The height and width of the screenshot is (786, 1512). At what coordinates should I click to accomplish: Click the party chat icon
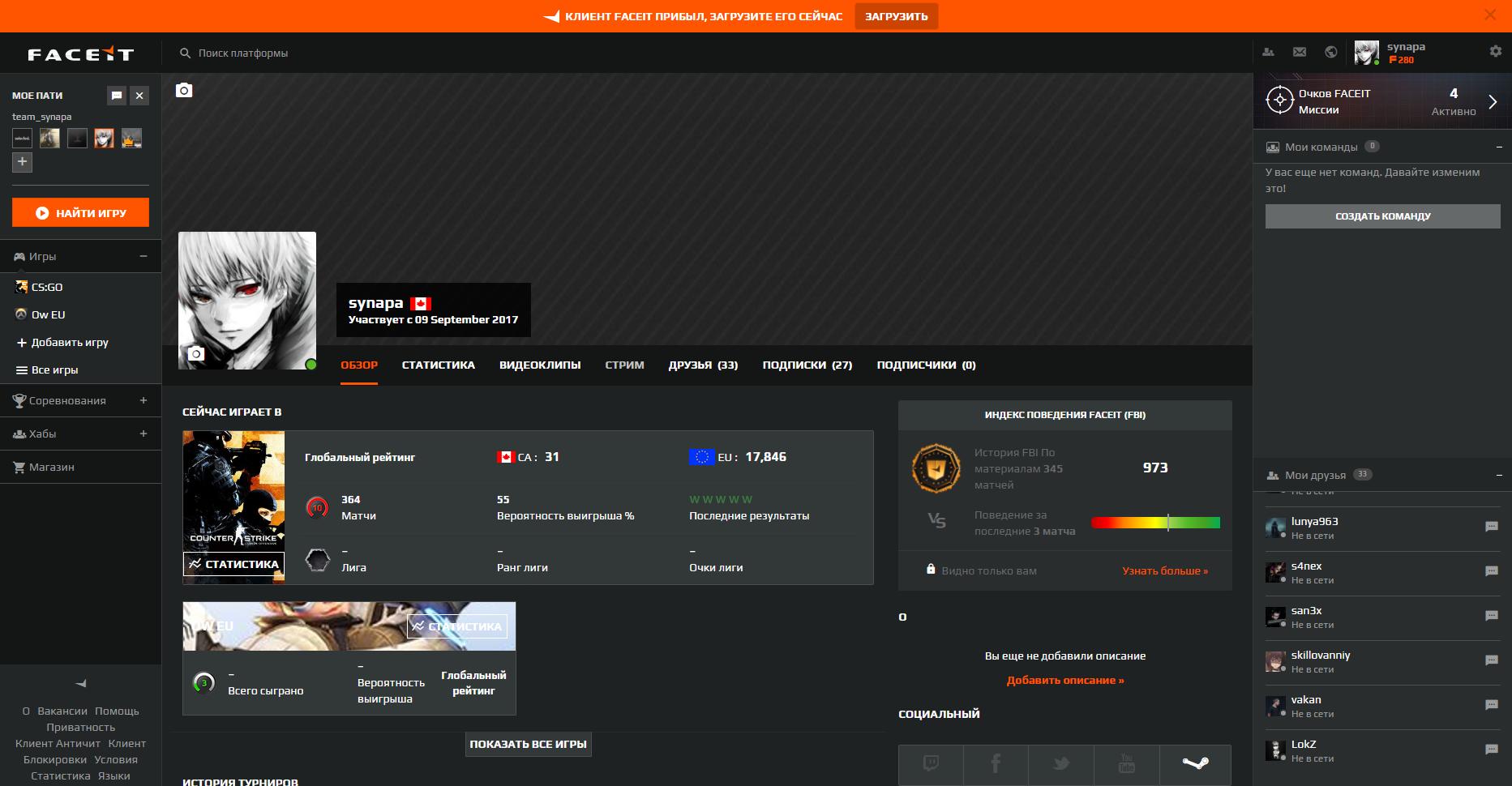[x=117, y=96]
